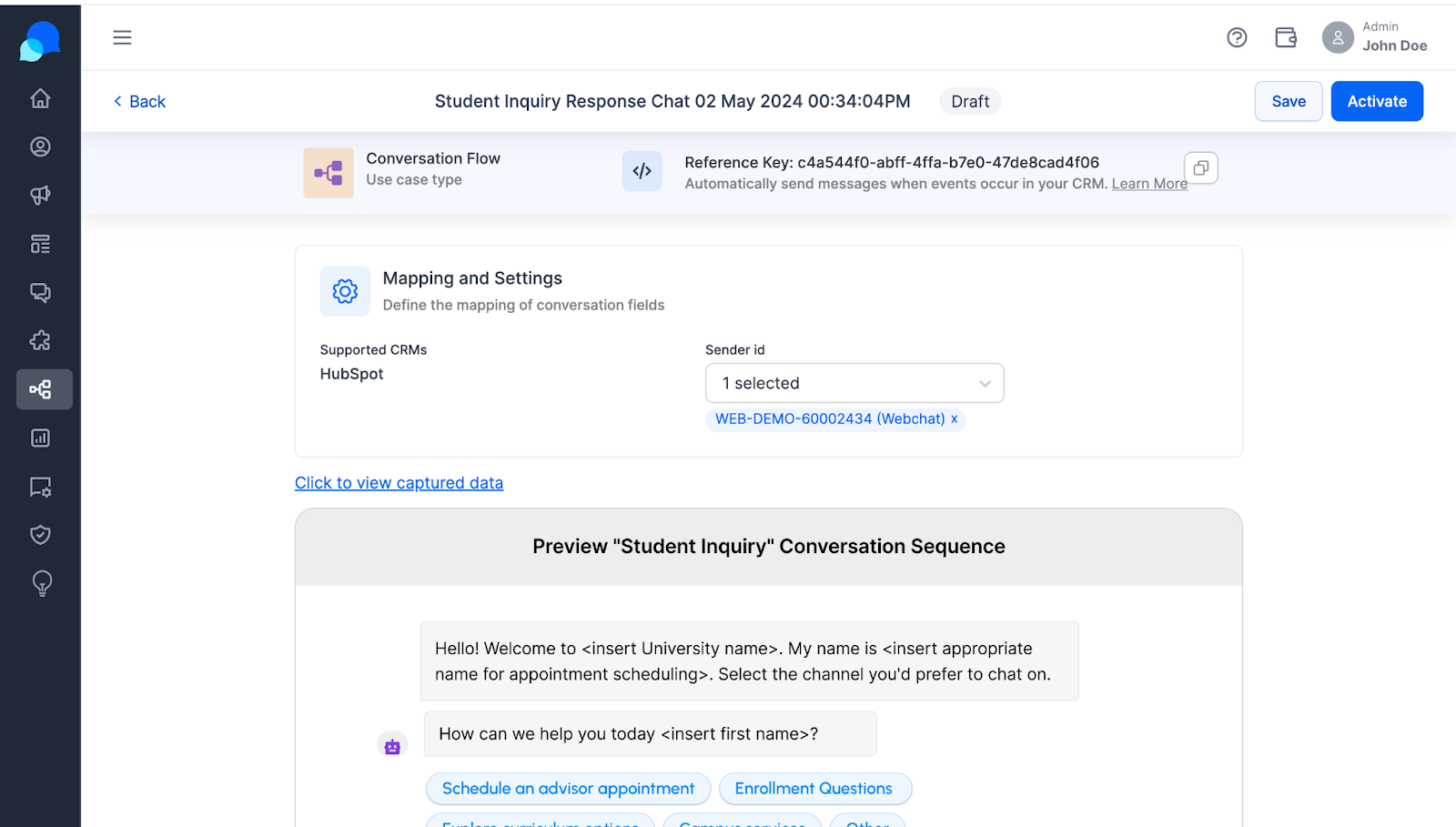Screen dimensions: 1456x827
Task: Open the integrations puzzle sidebar icon
Action: pos(40,340)
